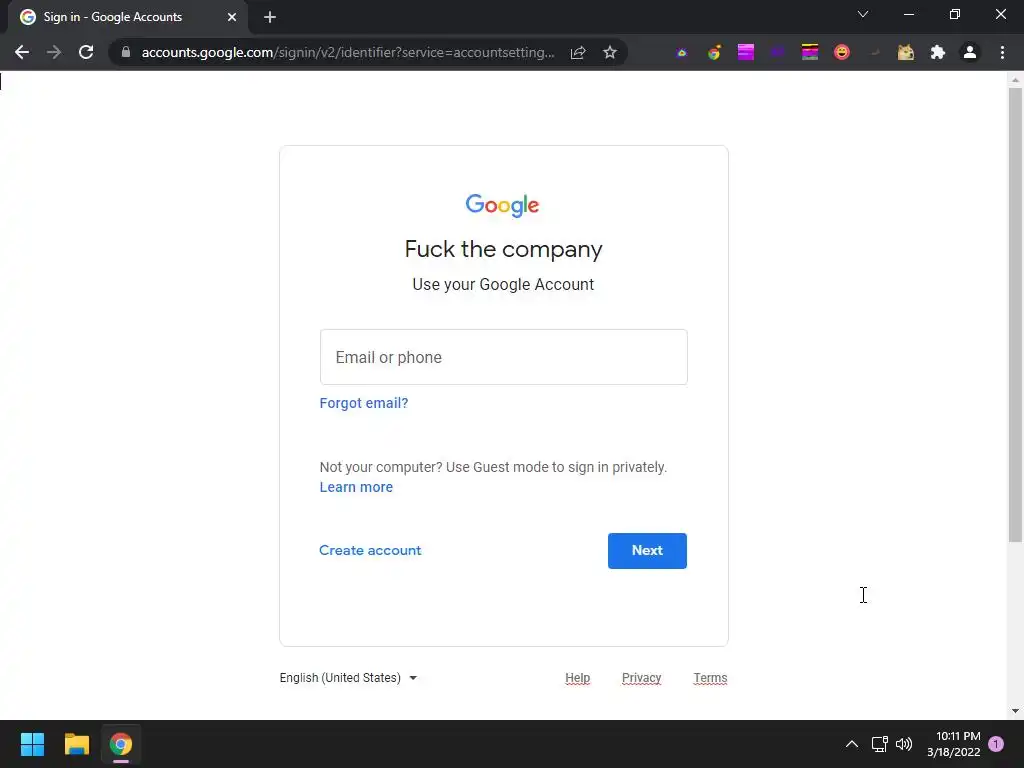Bookmark this page with the star
1024x768 pixels.
[610, 52]
